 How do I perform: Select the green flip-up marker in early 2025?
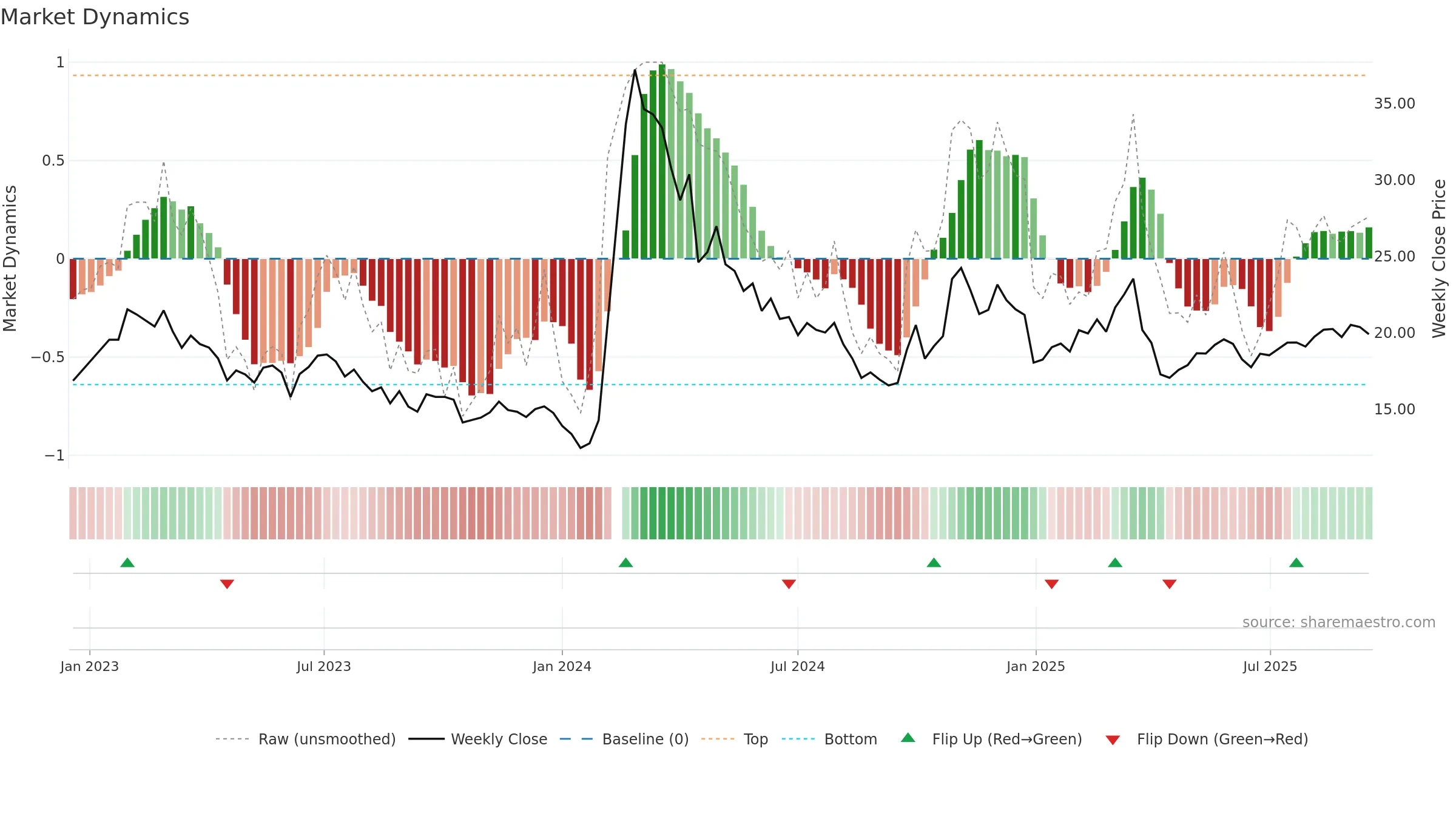[x=1115, y=562]
